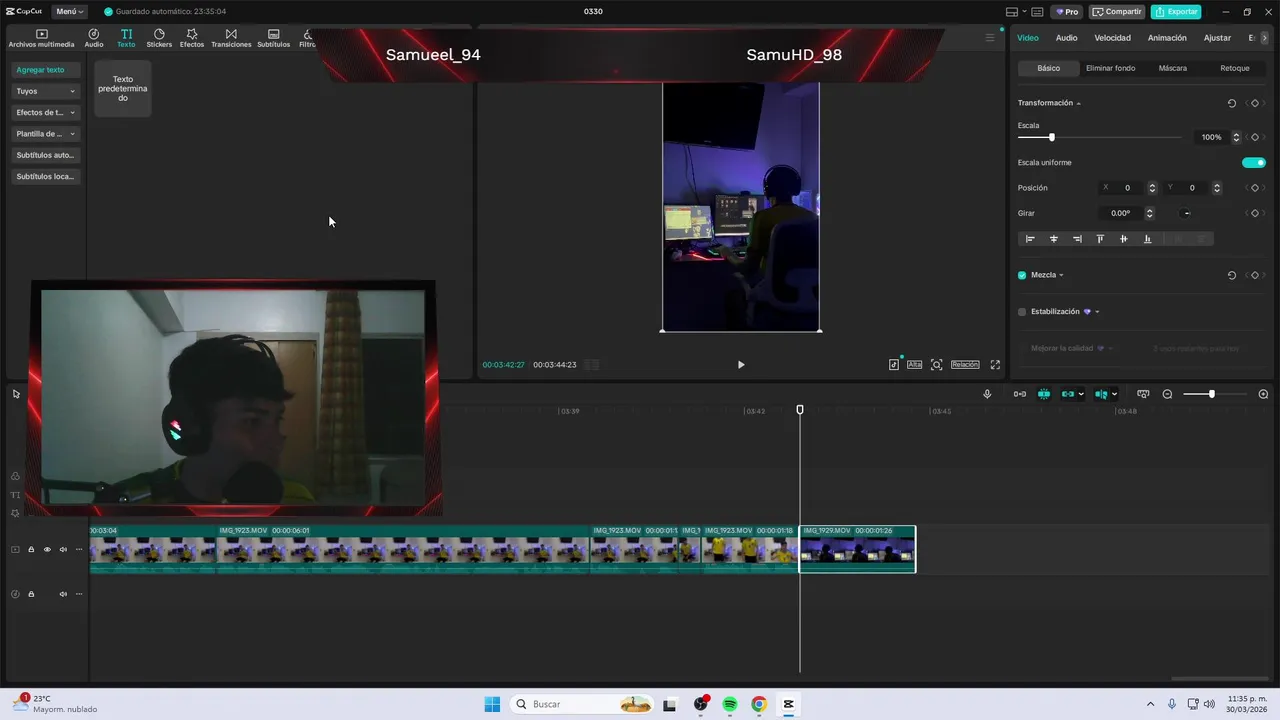The width and height of the screenshot is (1280, 720).
Task: Open the Archivos multimedia panel
Action: point(41,38)
